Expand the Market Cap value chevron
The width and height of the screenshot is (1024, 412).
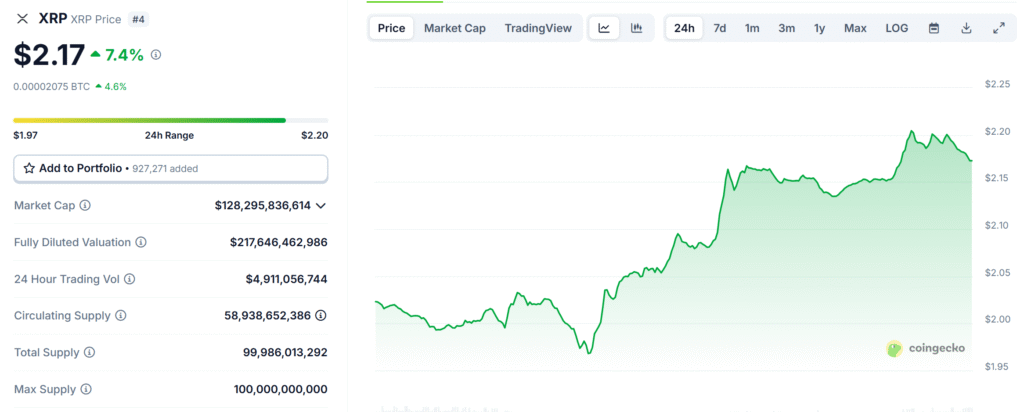pyautogui.click(x=320, y=205)
